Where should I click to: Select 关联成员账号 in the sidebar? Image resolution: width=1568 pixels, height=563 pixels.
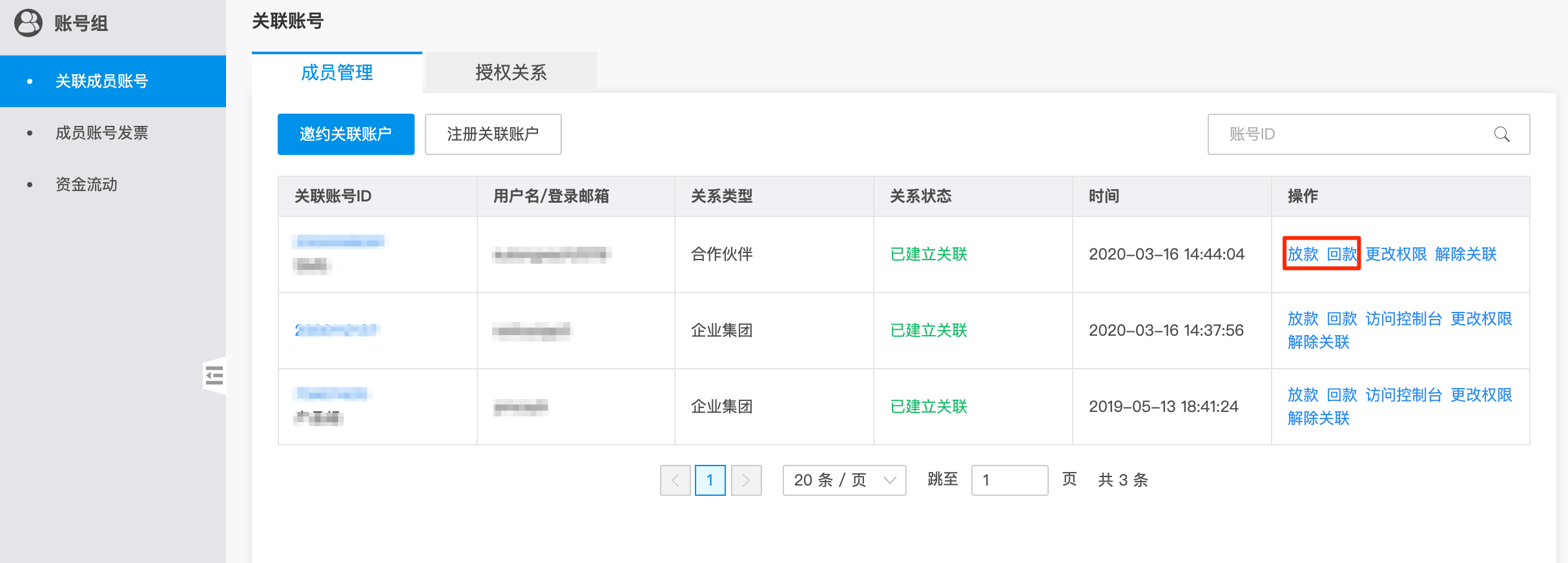coord(101,81)
